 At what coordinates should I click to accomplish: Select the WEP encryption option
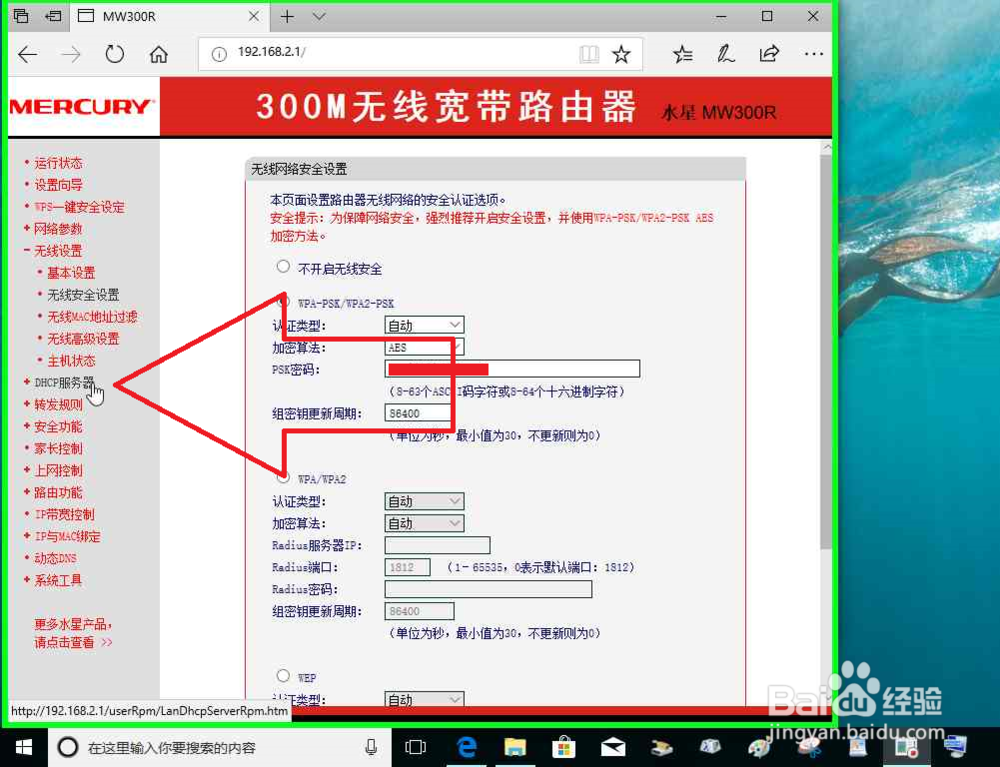(283, 674)
